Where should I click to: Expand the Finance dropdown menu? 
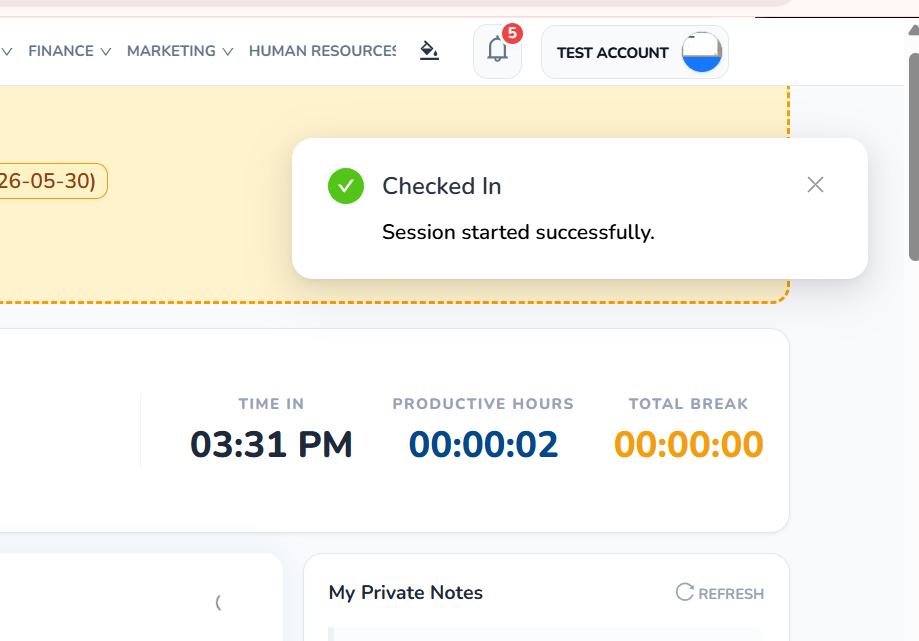click(x=69, y=51)
